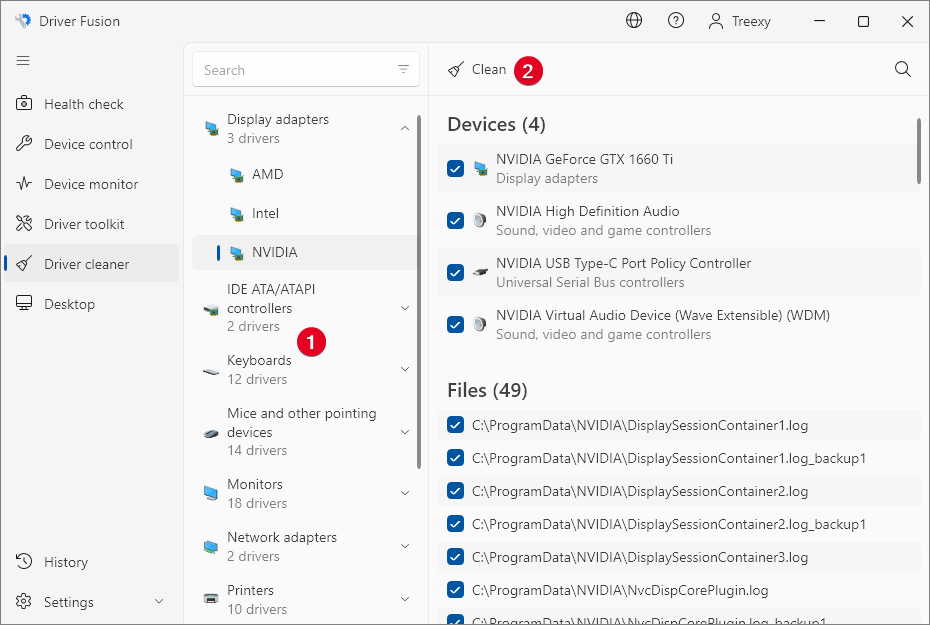Viewport: 930px width, 625px height.
Task: Click the Settings gear icon
Action: 24,601
